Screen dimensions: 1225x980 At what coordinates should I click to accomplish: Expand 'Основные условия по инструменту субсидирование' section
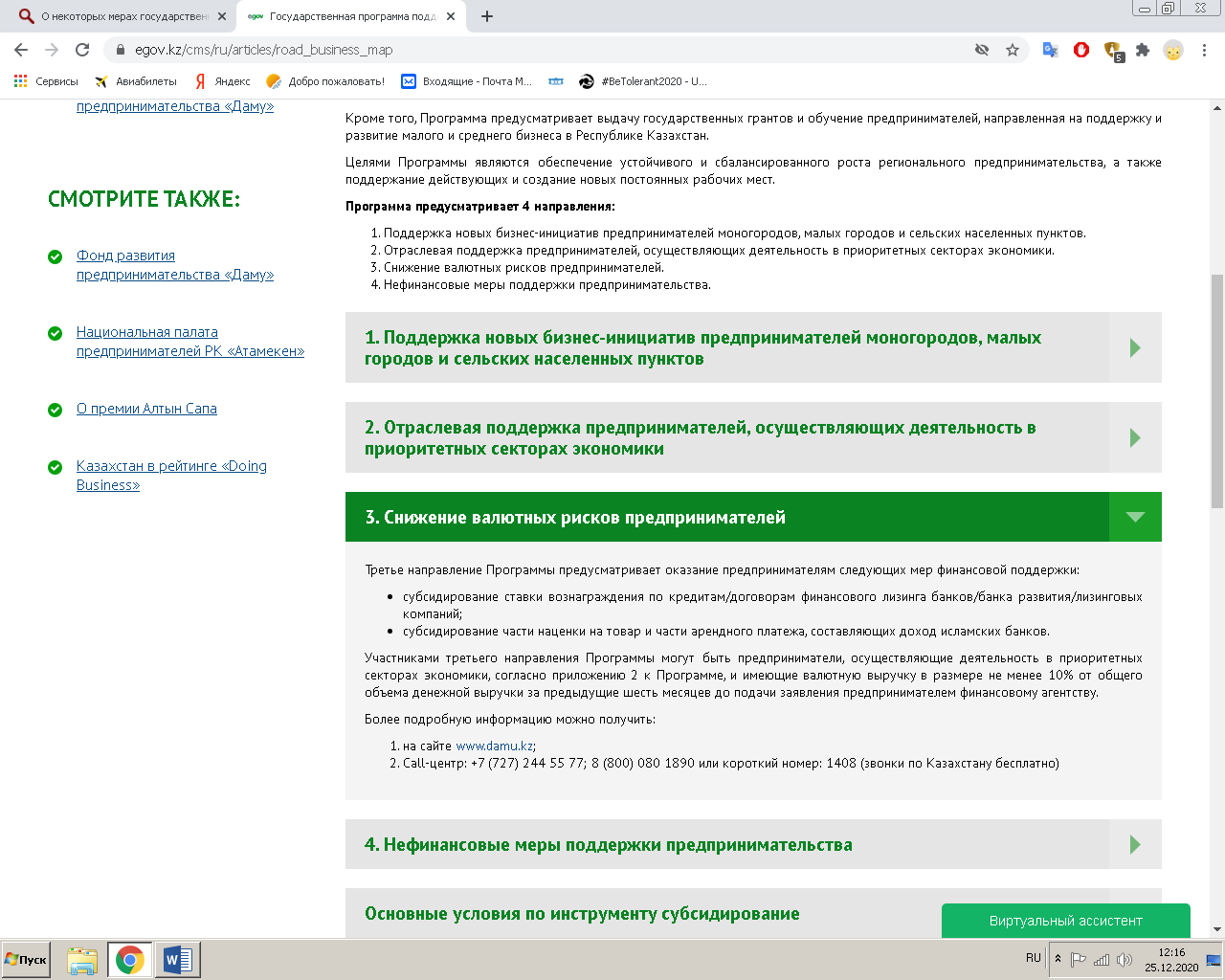pos(582,914)
